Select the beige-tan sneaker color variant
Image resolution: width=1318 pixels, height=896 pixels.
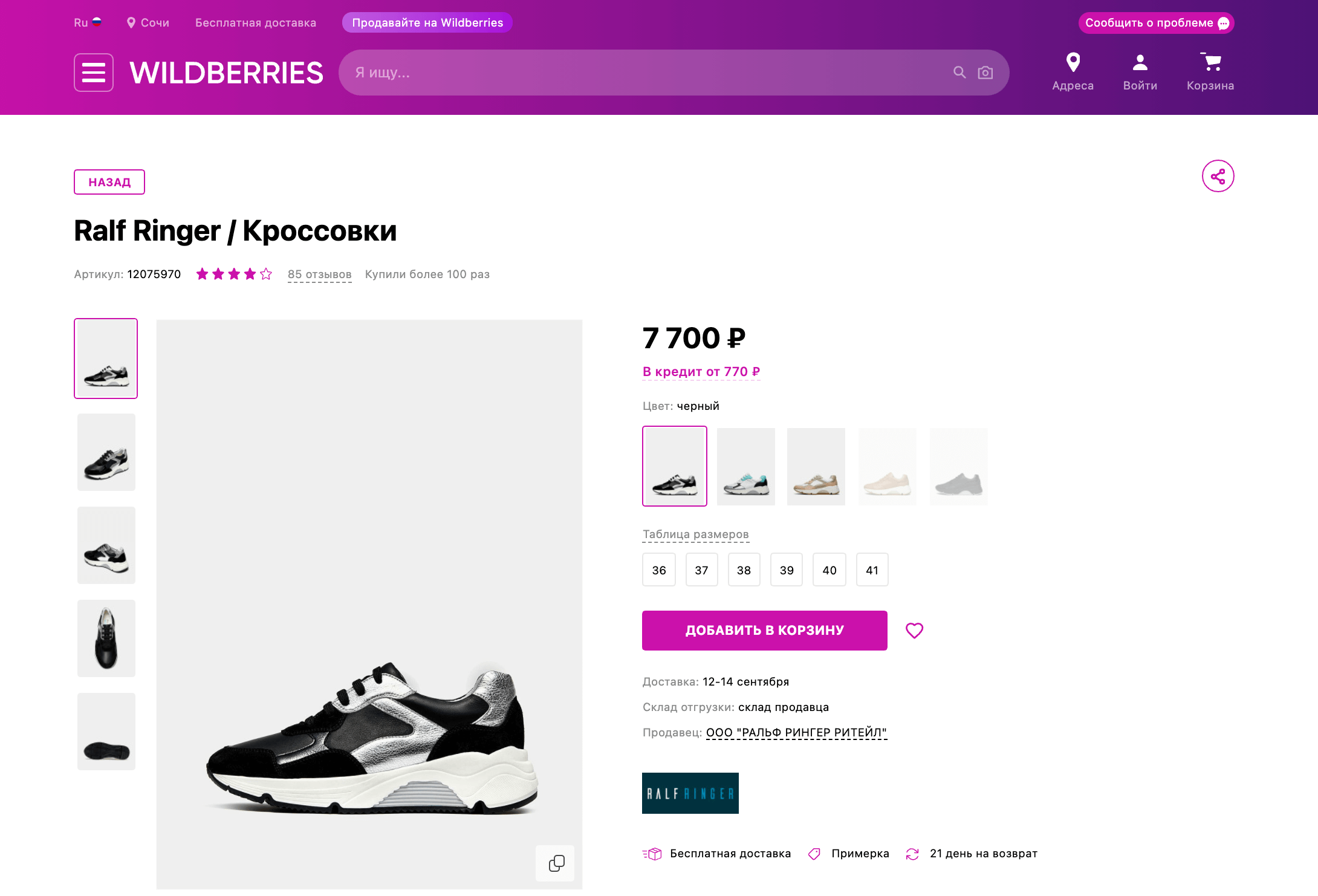pyautogui.click(x=816, y=467)
